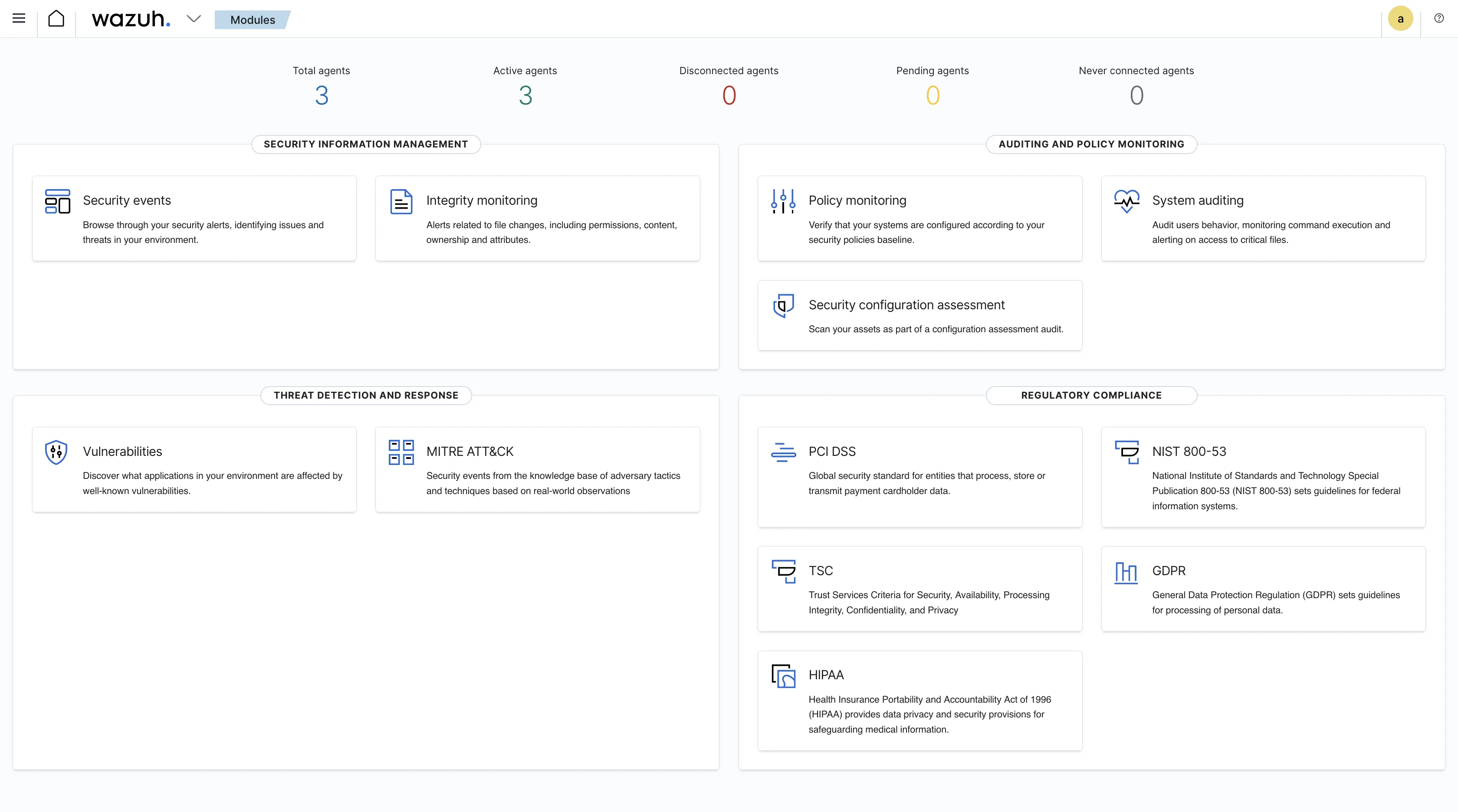Viewport: 1458px width, 812px height.
Task: Click the System auditing heartbeat icon
Action: (x=1126, y=201)
